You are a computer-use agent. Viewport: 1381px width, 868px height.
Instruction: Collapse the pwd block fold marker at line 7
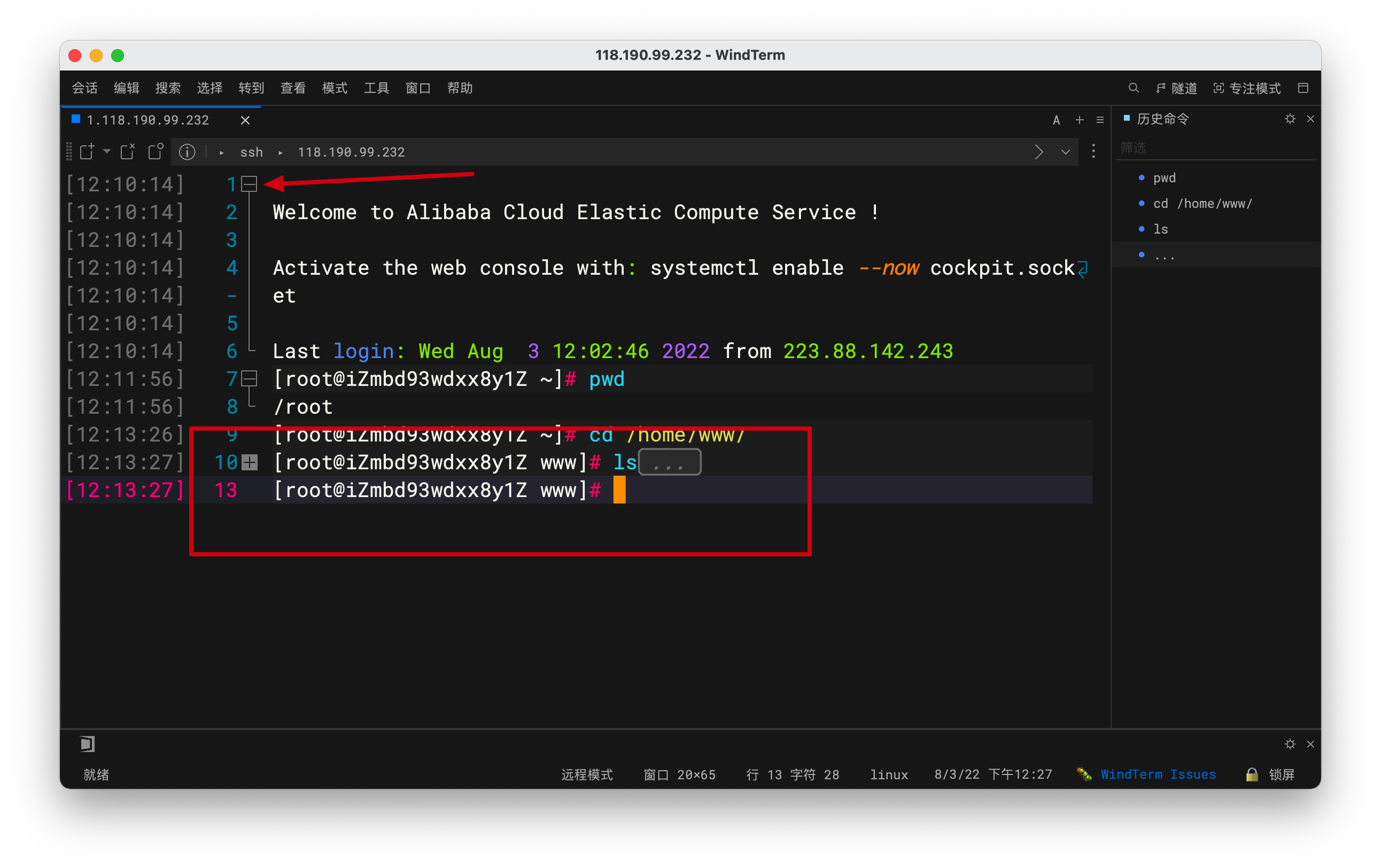(250, 378)
